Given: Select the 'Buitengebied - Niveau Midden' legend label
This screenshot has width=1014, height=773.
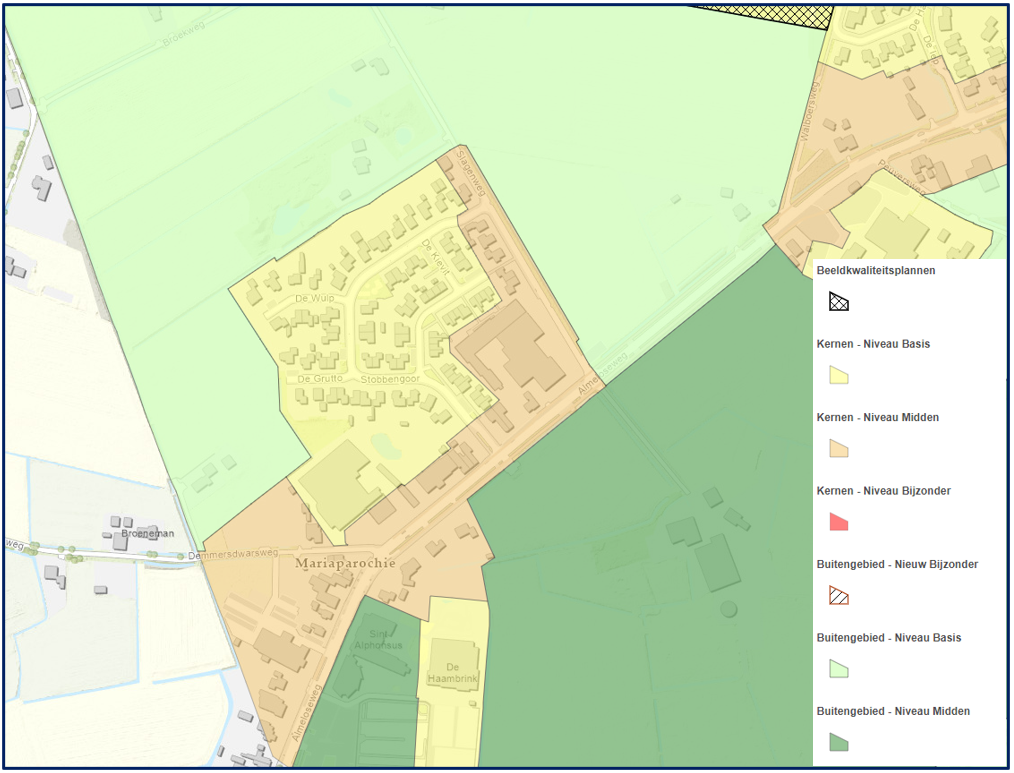Looking at the screenshot, I should pos(893,711).
